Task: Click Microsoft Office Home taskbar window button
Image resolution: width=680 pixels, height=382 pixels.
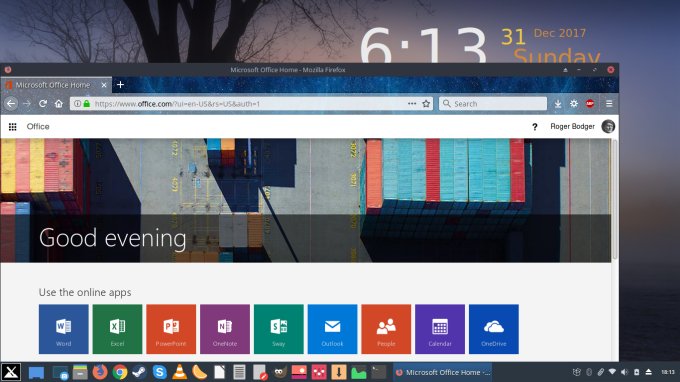Action: (x=443, y=372)
